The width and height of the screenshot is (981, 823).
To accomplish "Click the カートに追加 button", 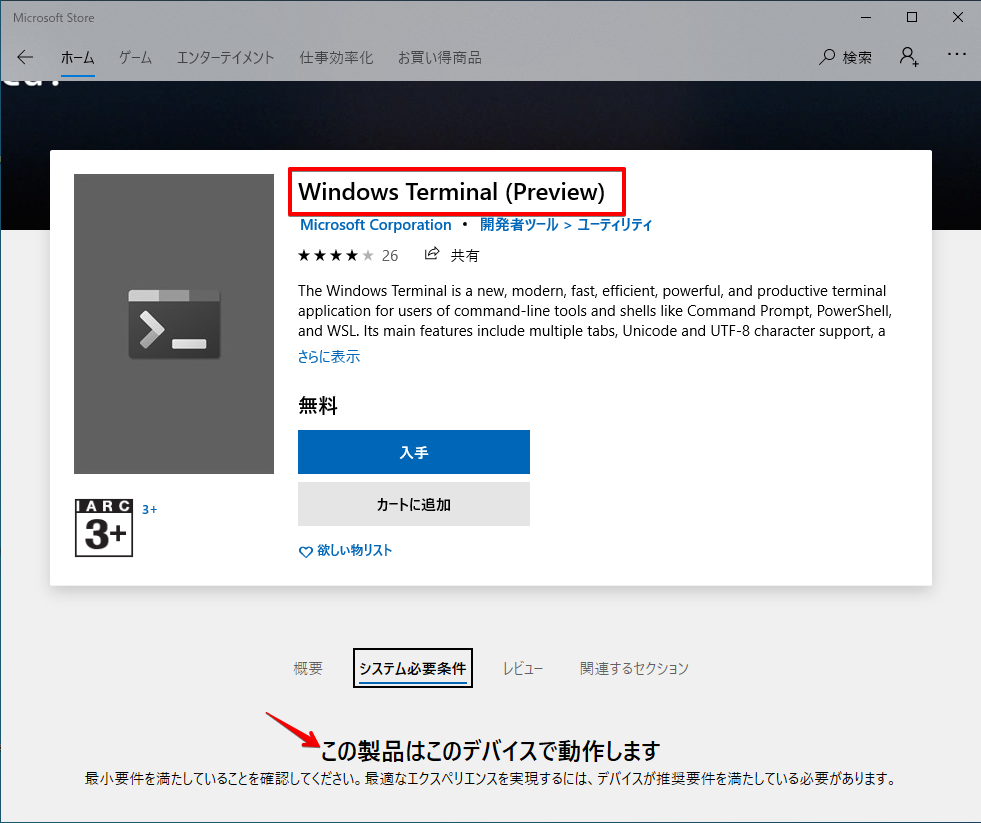I will [414, 504].
